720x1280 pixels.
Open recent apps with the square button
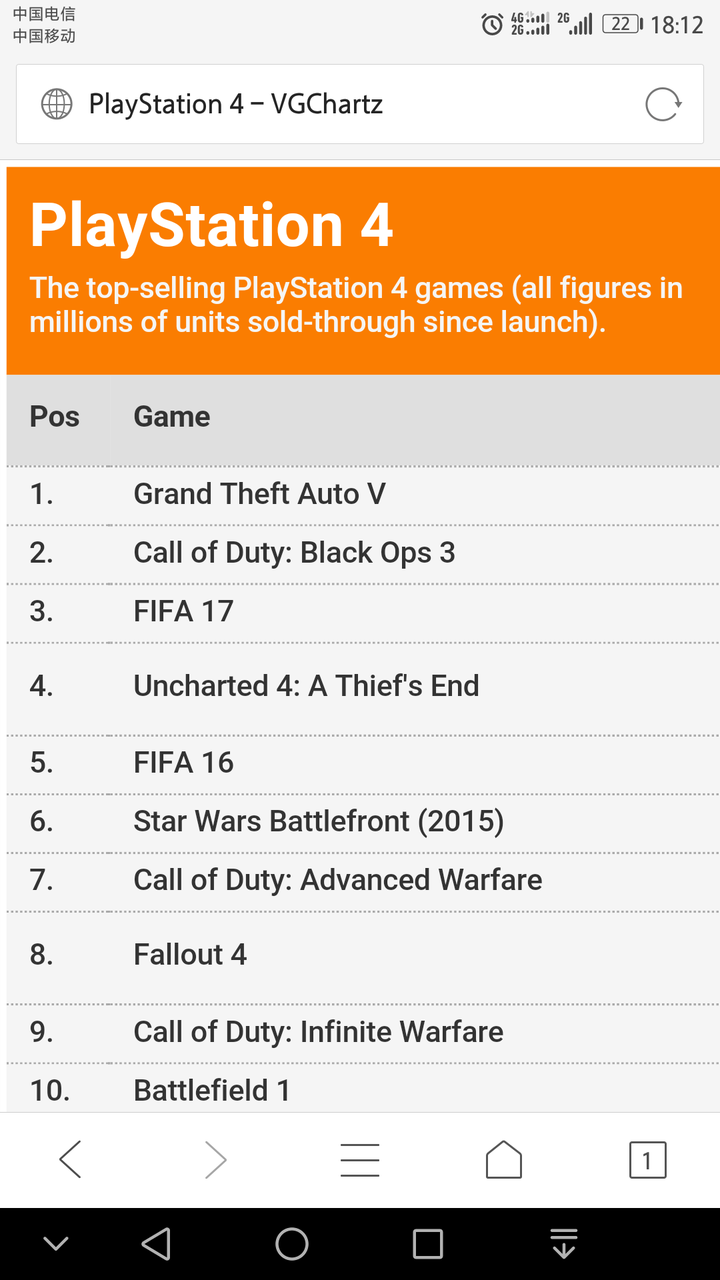tap(428, 1244)
